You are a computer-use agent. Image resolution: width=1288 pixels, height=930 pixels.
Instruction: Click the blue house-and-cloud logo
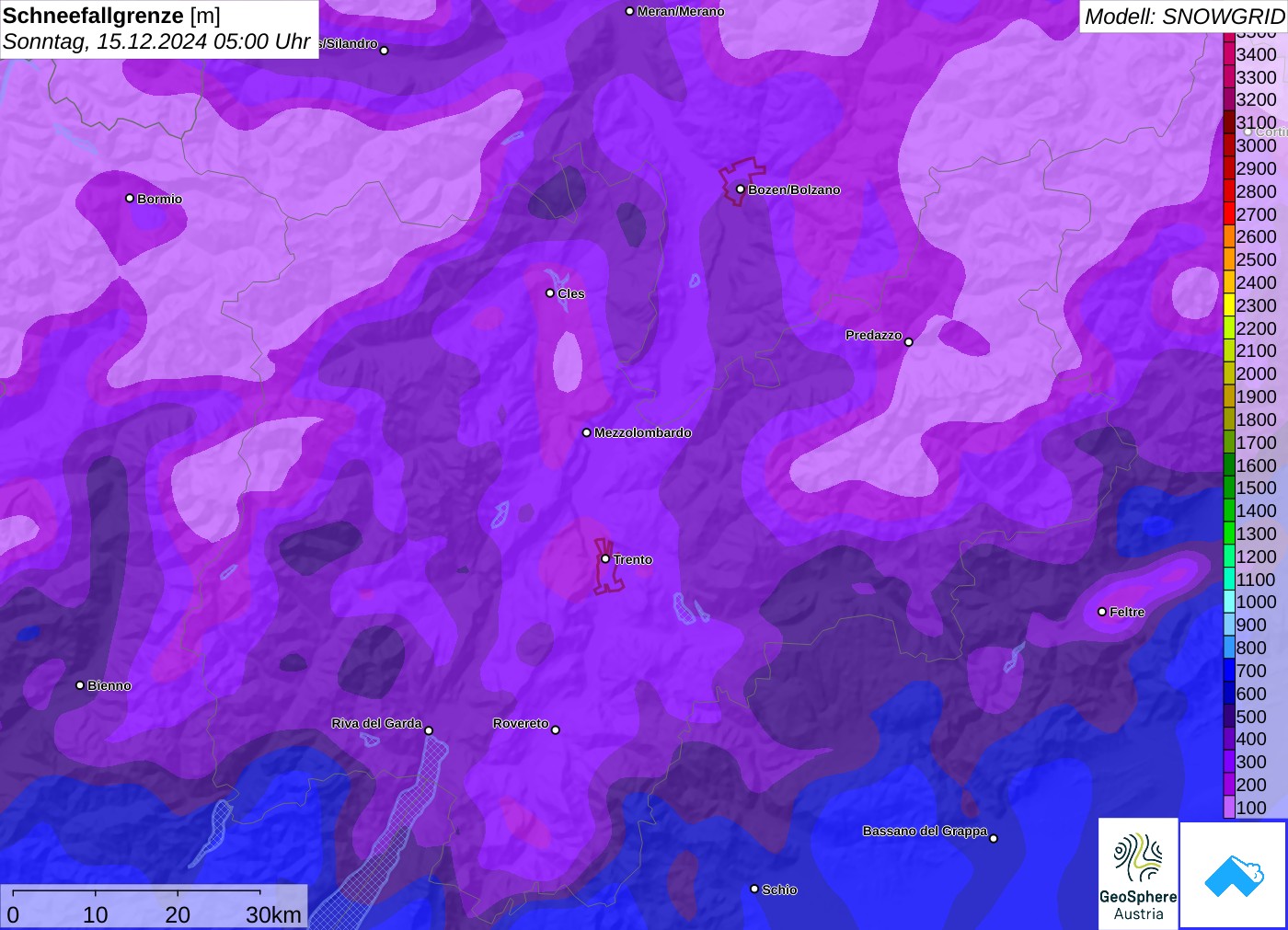pyautogui.click(x=1234, y=875)
